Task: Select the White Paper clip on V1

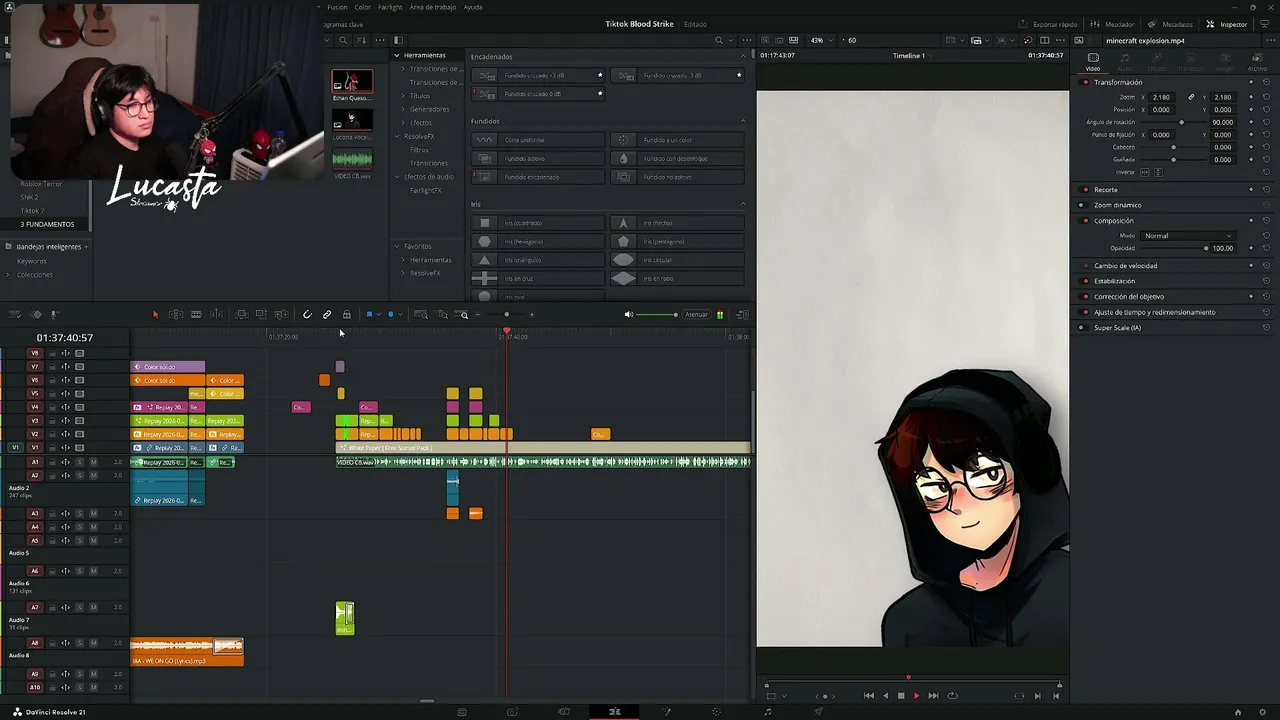Action: 543,448
